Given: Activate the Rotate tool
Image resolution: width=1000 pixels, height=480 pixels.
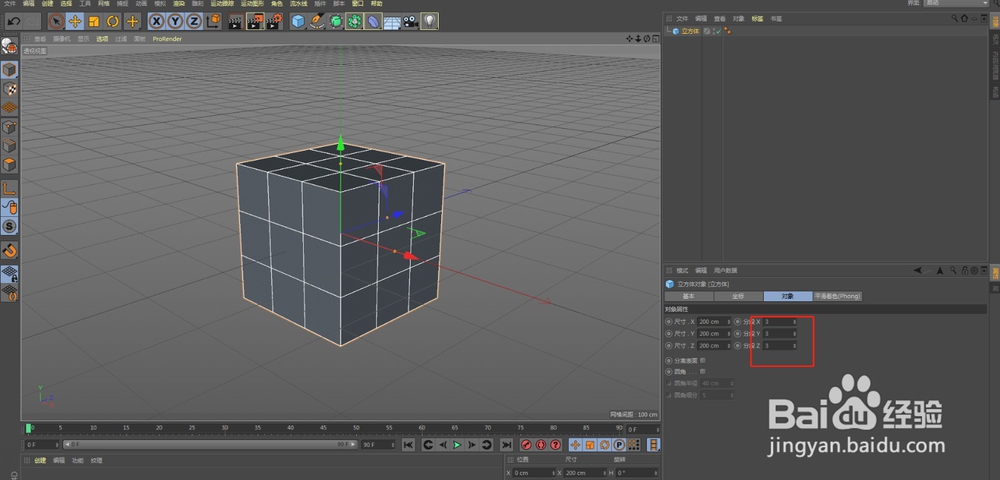Looking at the screenshot, I should click(x=112, y=20).
